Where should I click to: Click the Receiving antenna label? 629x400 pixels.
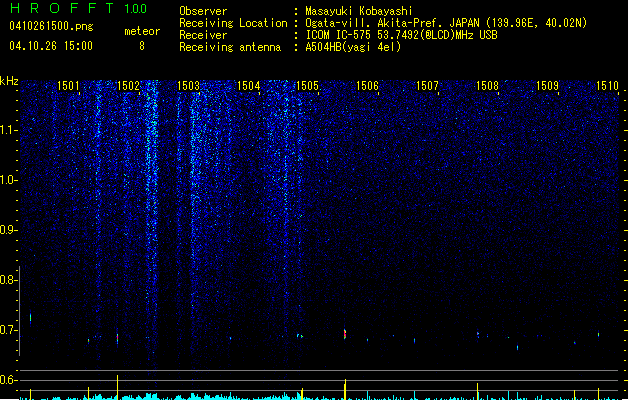coord(230,47)
